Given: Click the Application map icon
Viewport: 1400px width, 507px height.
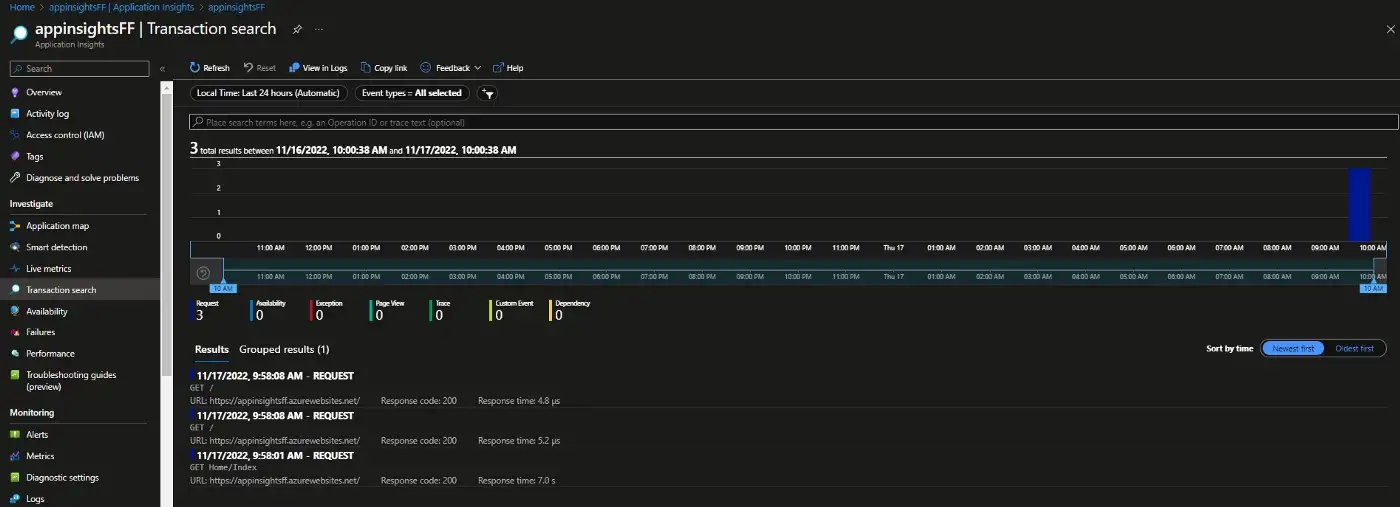Looking at the screenshot, I should pyautogui.click(x=15, y=226).
